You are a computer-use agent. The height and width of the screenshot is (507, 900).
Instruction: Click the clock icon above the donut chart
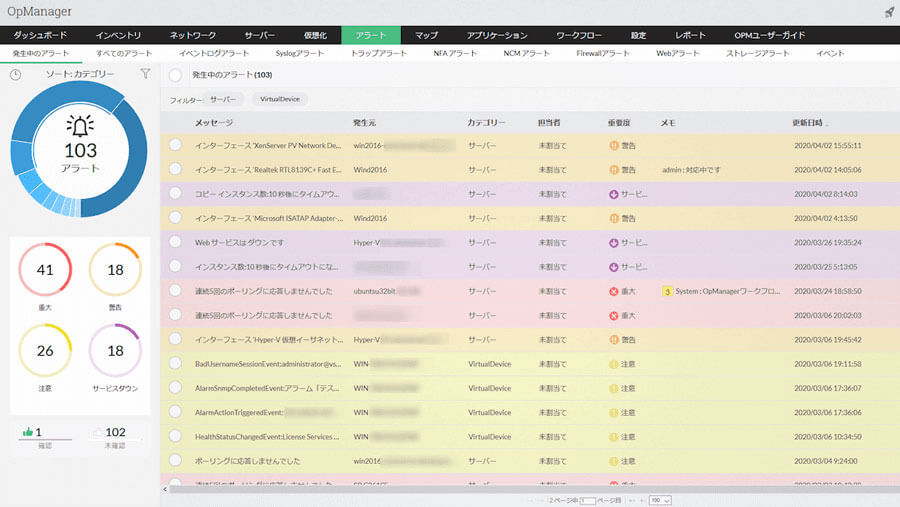tap(16, 74)
